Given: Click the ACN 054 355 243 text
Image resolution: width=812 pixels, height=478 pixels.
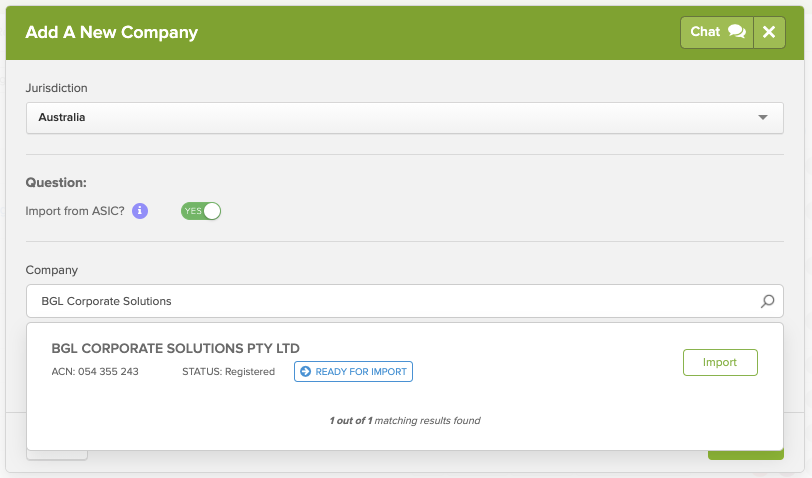Looking at the screenshot, I should (95, 372).
